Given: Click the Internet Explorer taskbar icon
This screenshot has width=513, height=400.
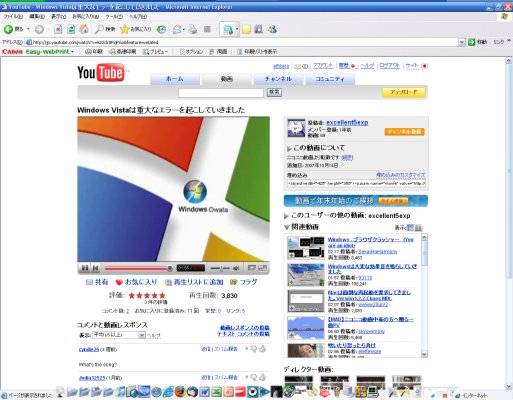Looking at the screenshot, I should [168, 392].
